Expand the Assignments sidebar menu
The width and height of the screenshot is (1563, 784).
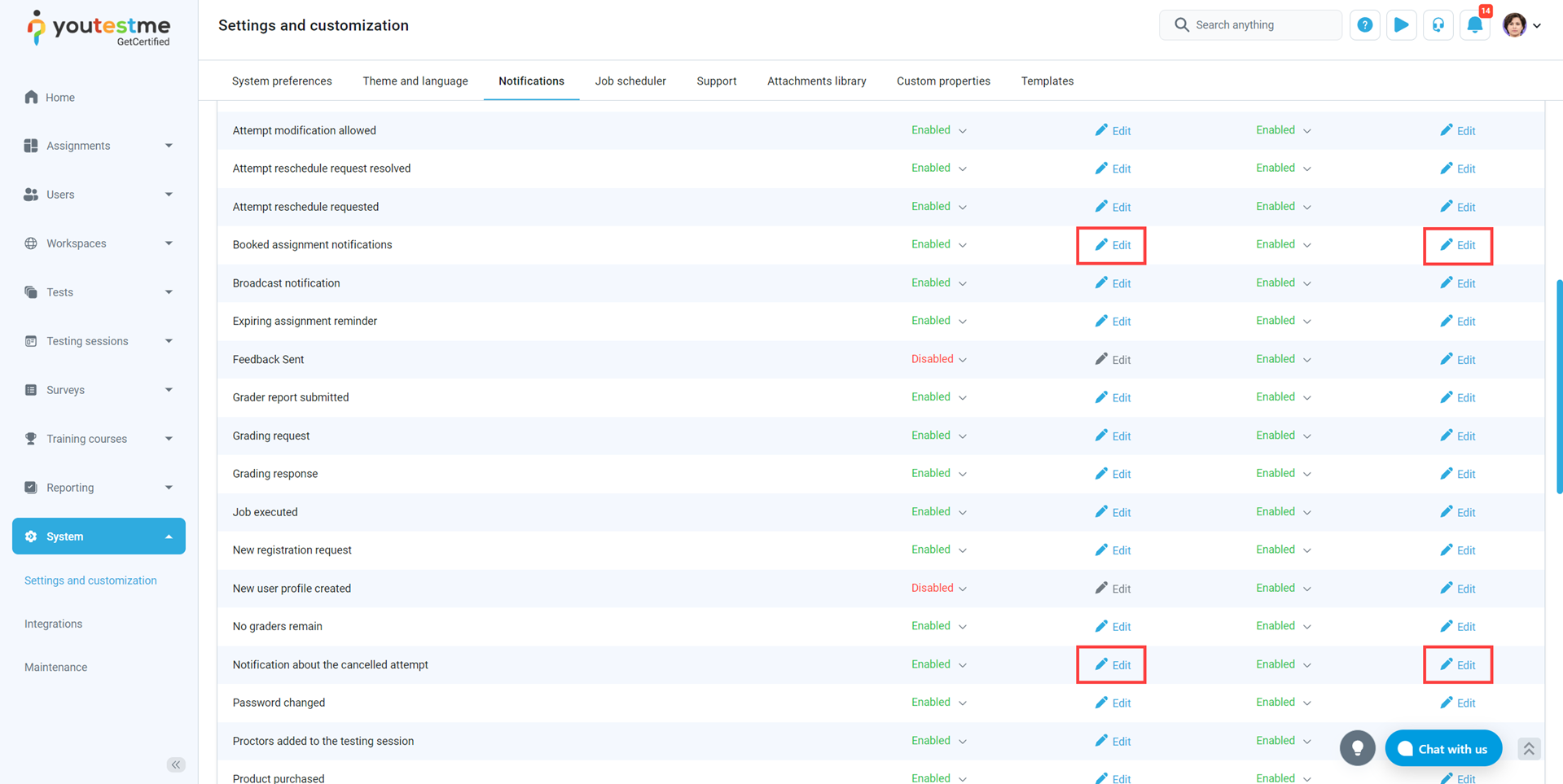(x=99, y=146)
